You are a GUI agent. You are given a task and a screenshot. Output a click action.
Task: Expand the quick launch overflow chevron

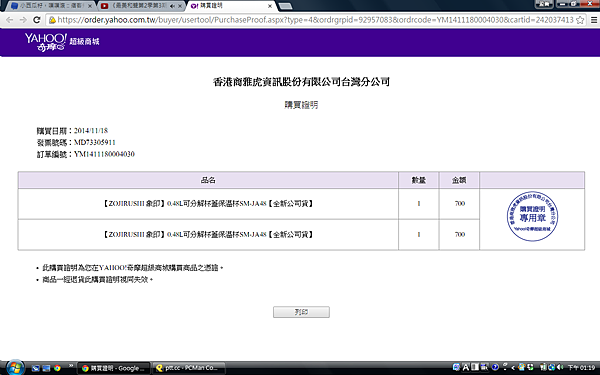[x=71, y=366]
